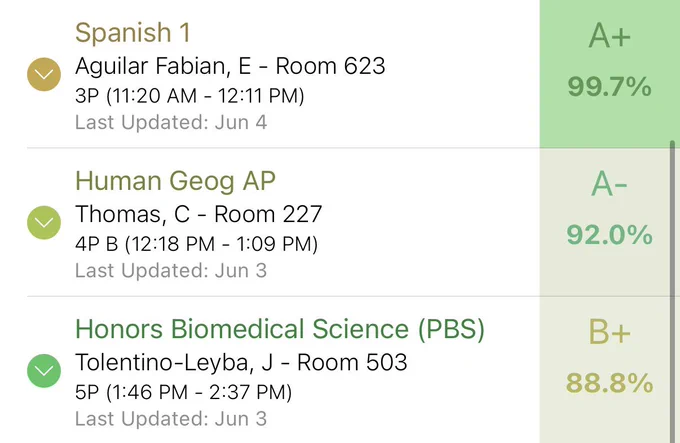
Task: Tap the B+ grade for Biomedical Science
Action: coord(609,332)
